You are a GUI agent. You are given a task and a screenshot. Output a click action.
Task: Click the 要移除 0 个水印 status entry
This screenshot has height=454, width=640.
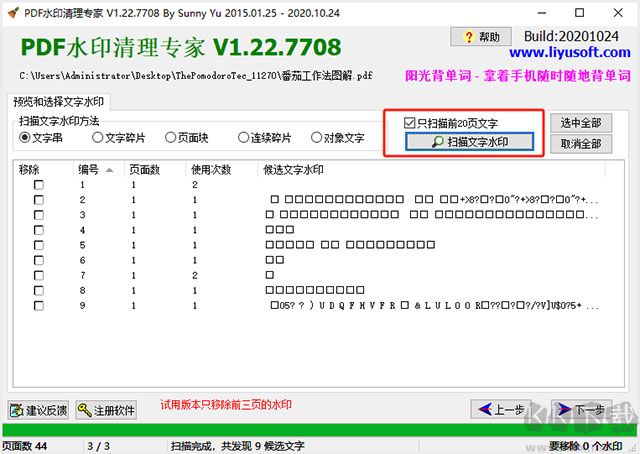[586, 446]
